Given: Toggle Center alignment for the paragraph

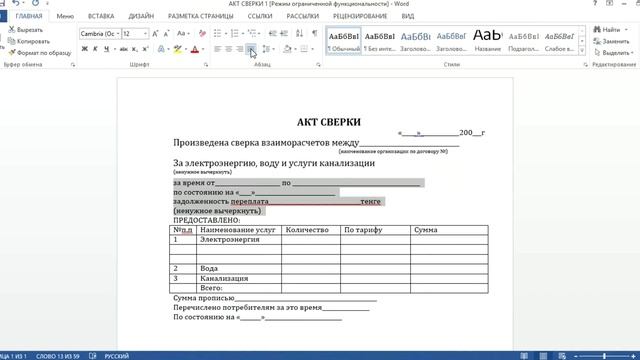Looking at the screenshot, I should point(229,49).
